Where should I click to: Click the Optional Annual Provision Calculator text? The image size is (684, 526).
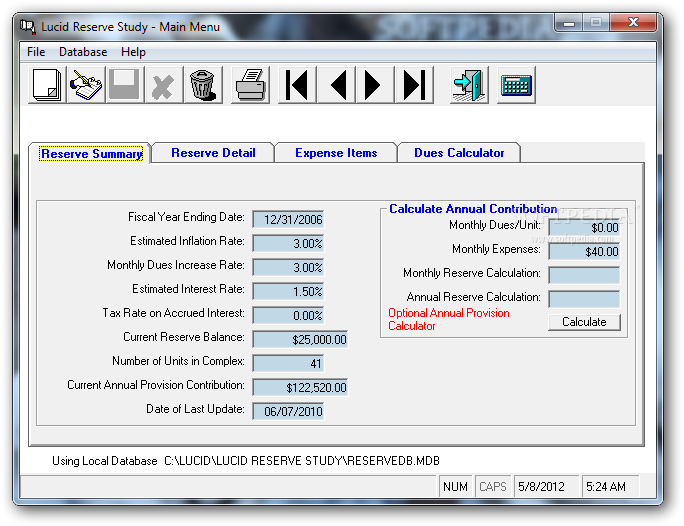[448, 319]
